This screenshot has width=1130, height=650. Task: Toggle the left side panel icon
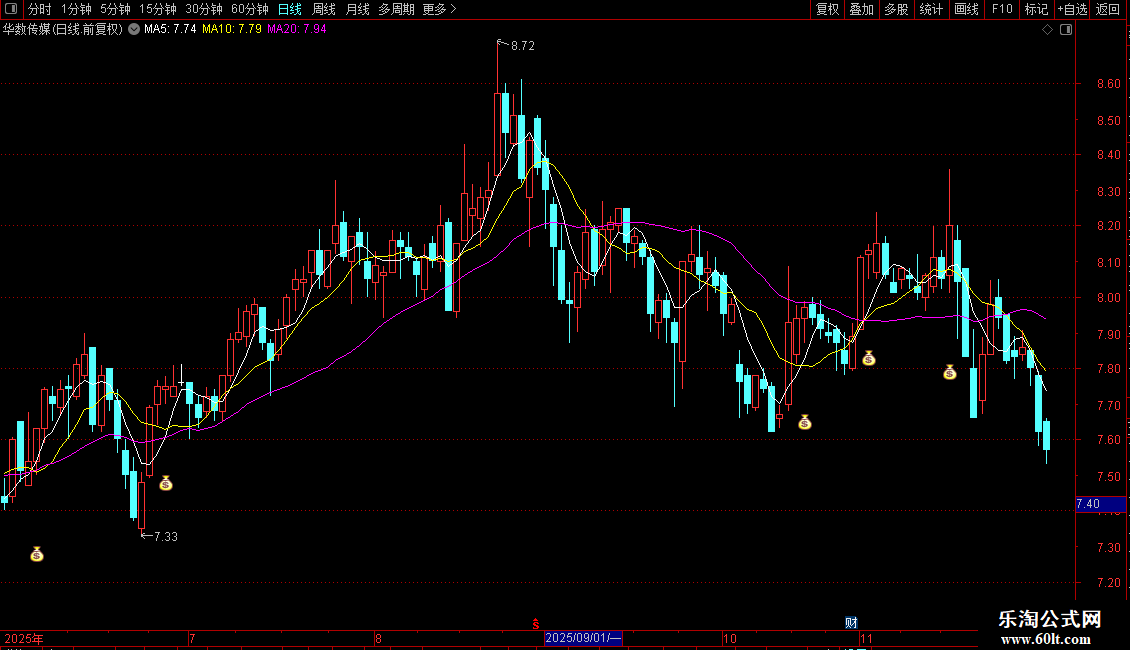[11, 9]
